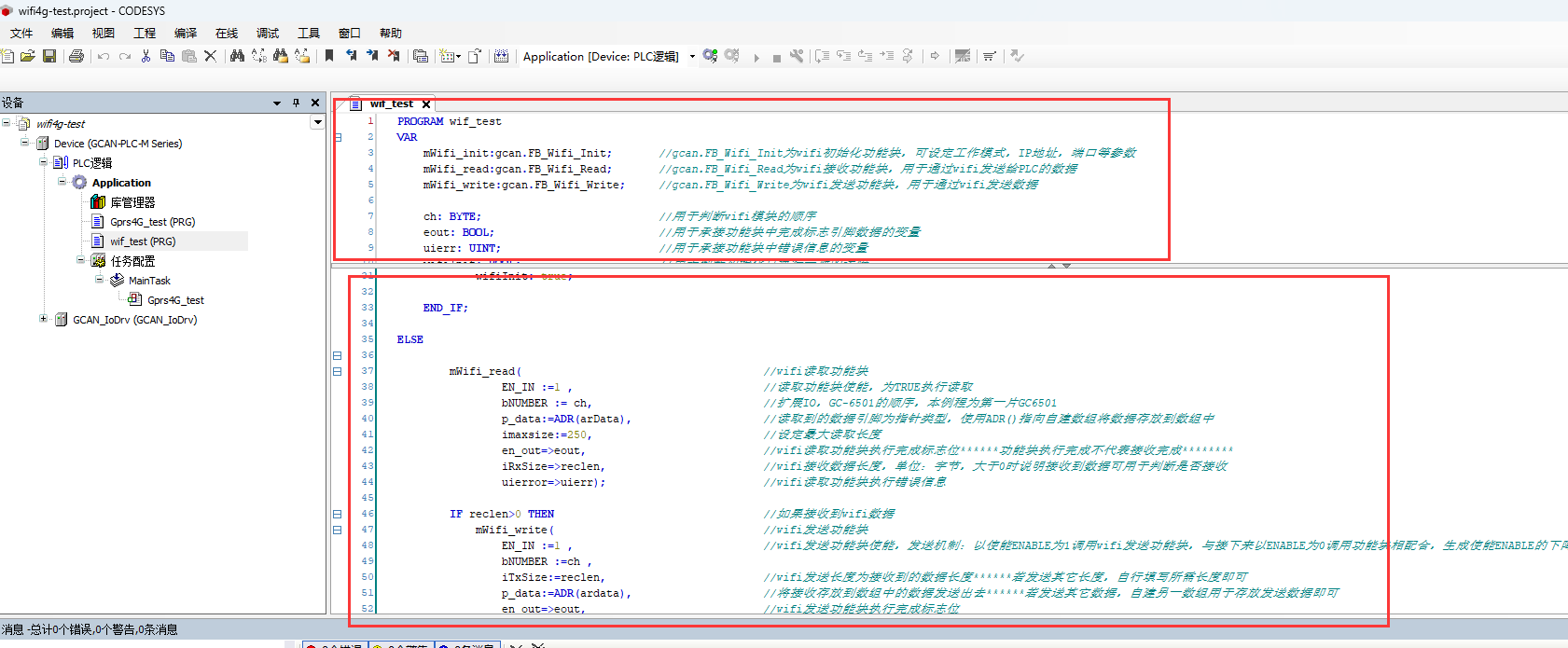The width and height of the screenshot is (1568, 648).
Task: Select Gprs4G_test (PRG) in device tree
Action: pyautogui.click(x=152, y=222)
